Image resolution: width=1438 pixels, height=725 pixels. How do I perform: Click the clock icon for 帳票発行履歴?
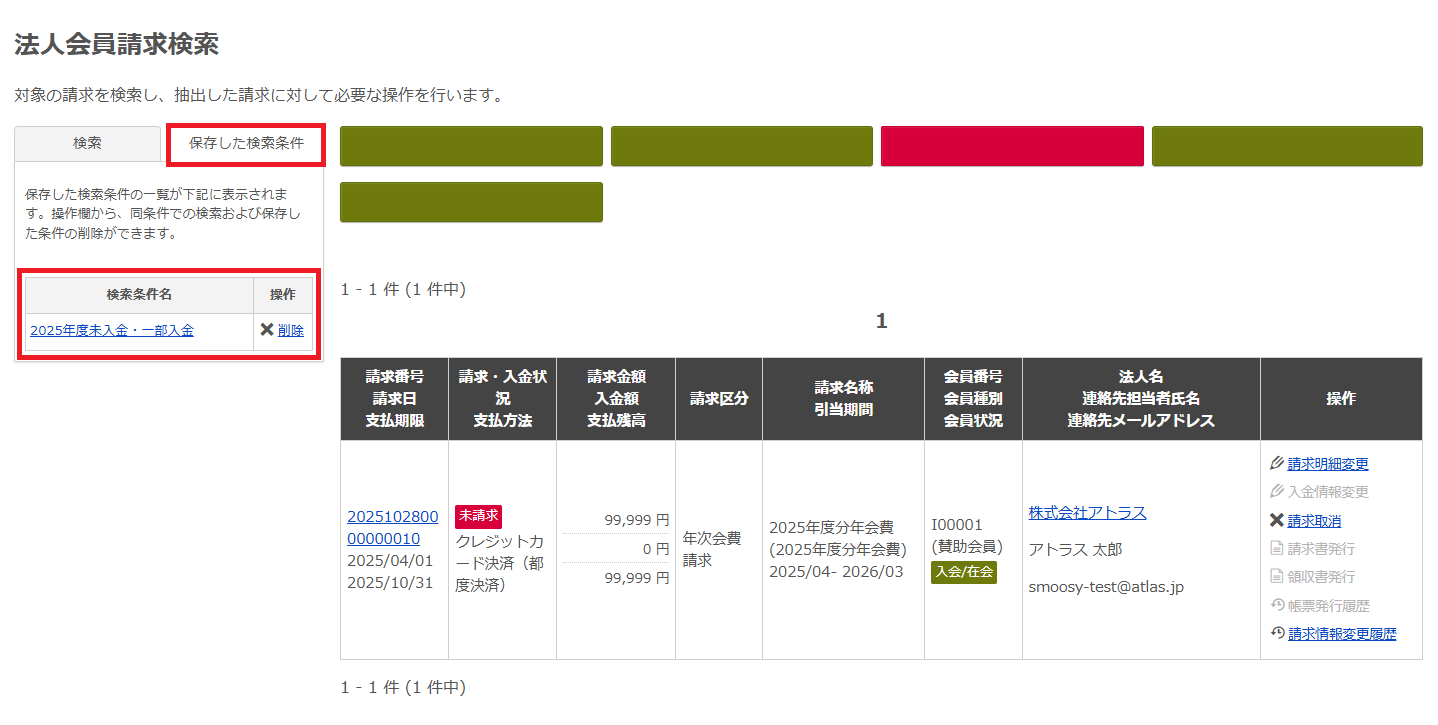tap(1276, 605)
